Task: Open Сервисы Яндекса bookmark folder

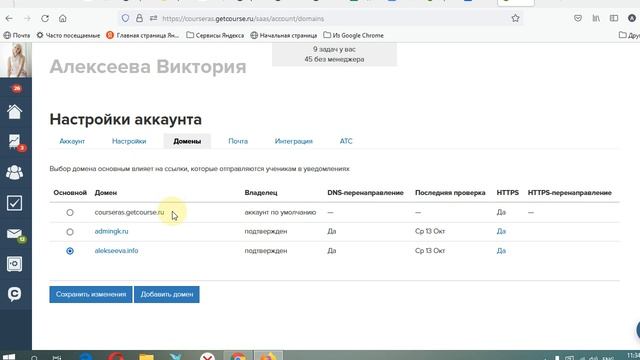Action: click(215, 36)
